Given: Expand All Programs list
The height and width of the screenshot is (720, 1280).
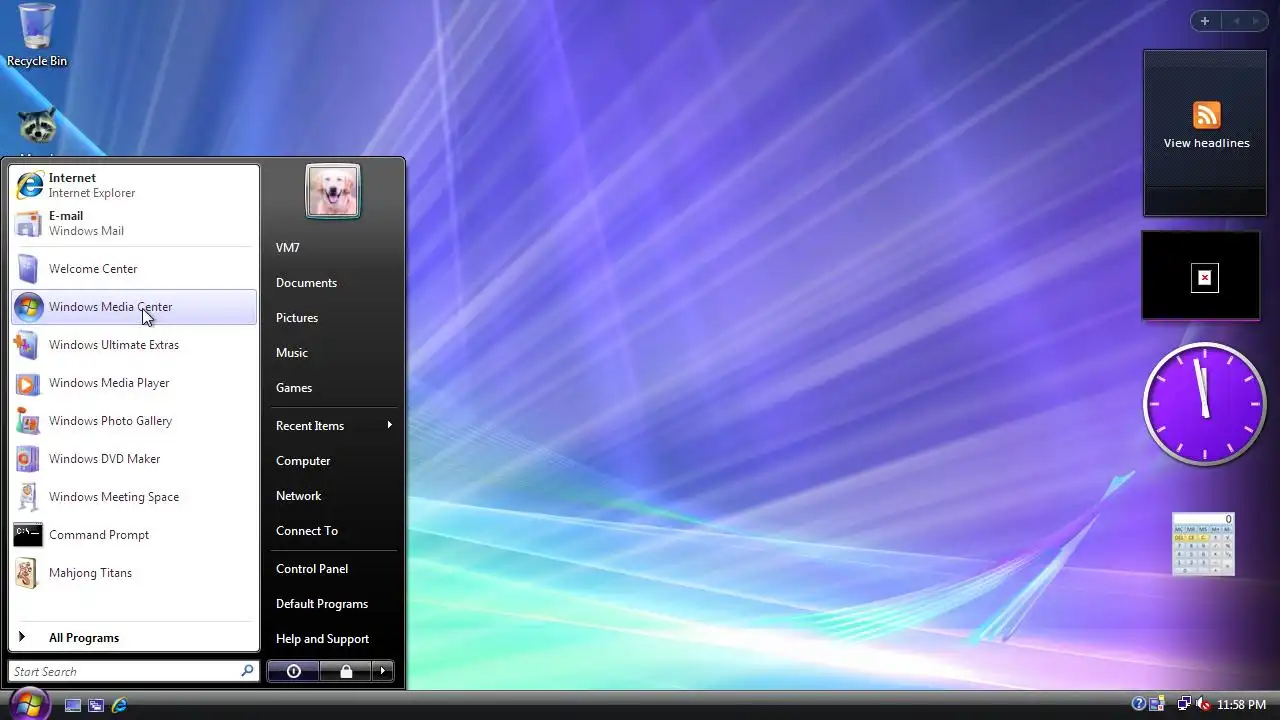Looking at the screenshot, I should click(133, 638).
